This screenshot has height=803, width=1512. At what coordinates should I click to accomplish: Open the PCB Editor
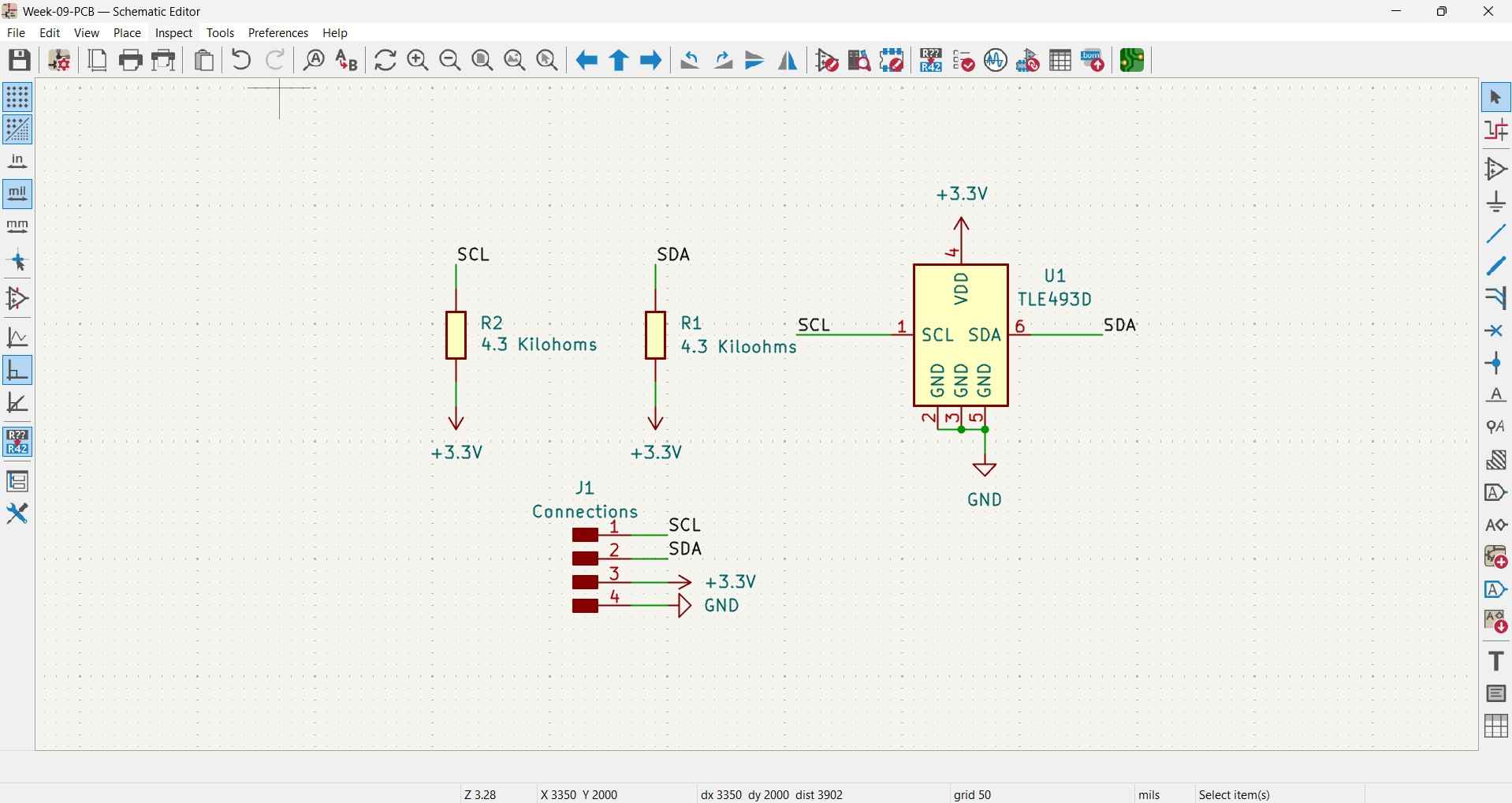tap(1133, 60)
